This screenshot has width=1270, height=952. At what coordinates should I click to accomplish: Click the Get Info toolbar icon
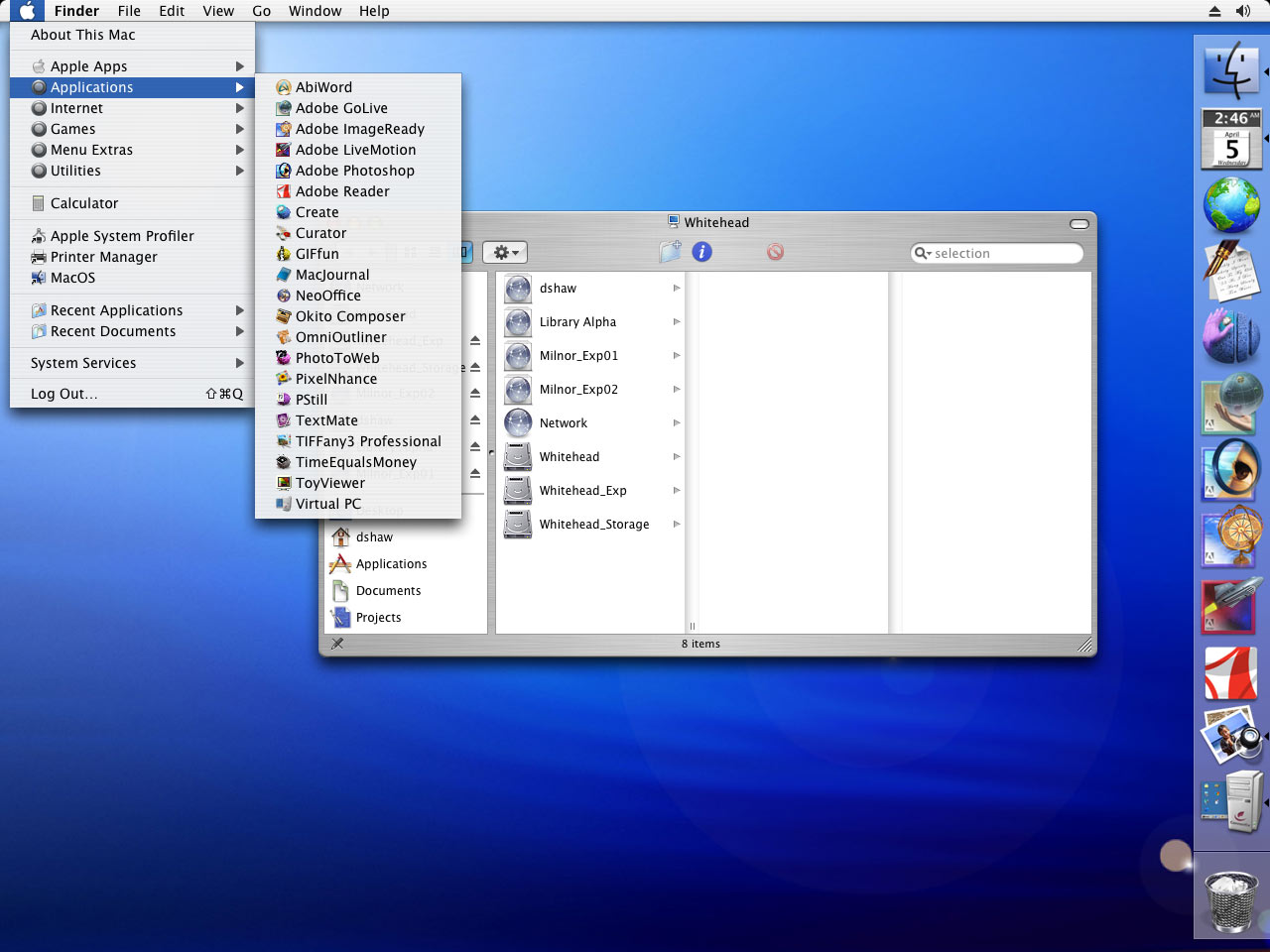(x=702, y=252)
